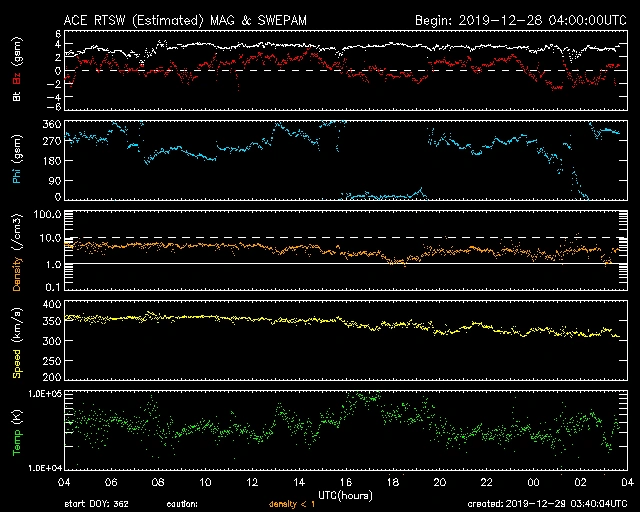This screenshot has width=640, height=512.
Task: Click the '90' tick label on the Phi axis
Action: [x=55, y=180]
